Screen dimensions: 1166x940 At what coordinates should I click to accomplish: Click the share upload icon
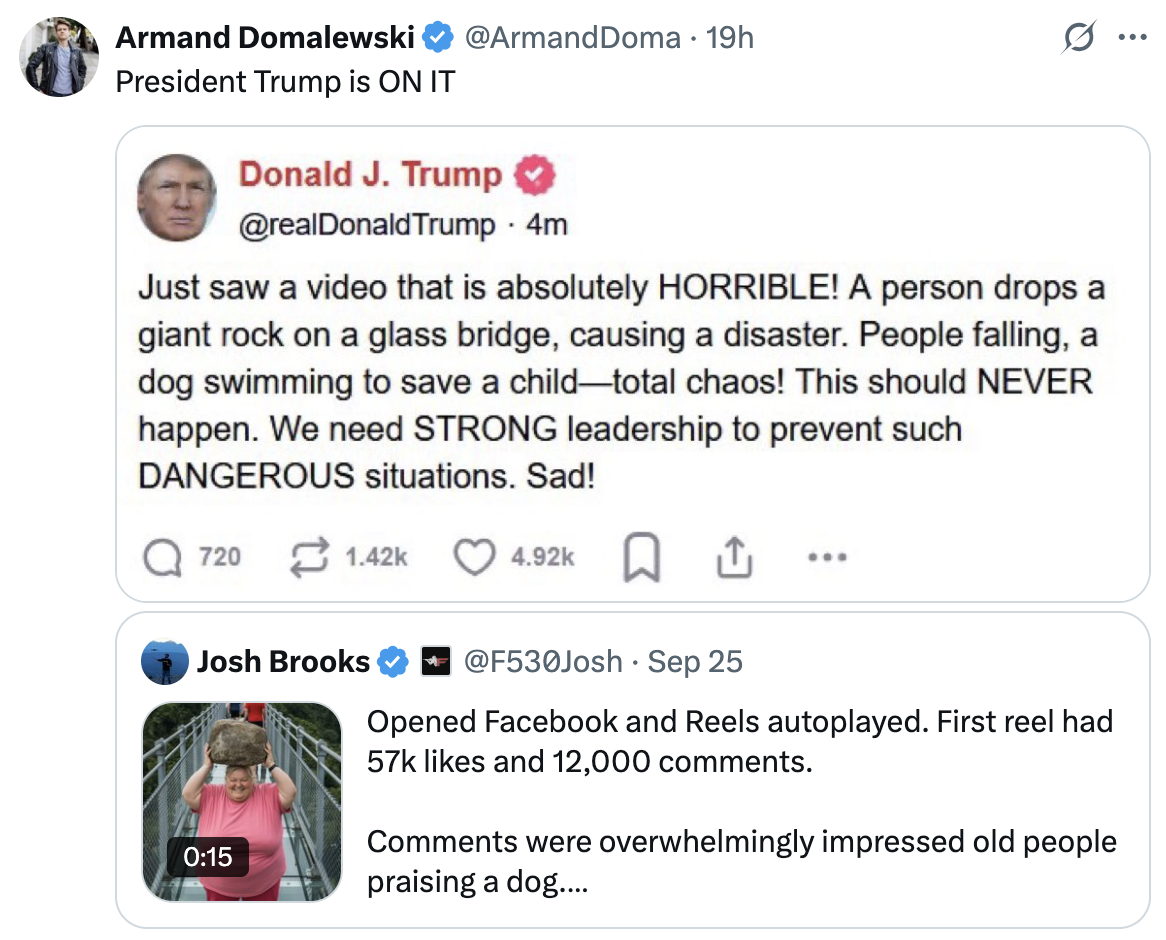point(733,557)
